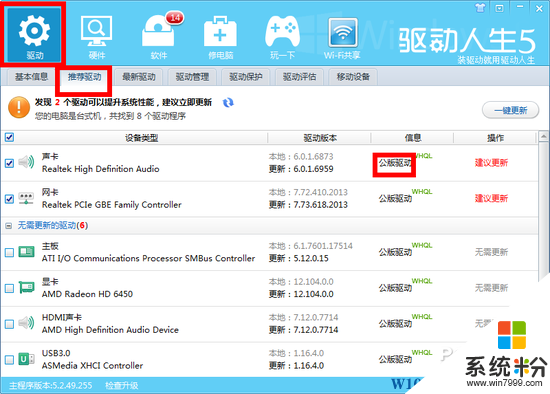Uncheck Realtek PCIe GBE Family Controller checkbox
Image resolution: width=550 pixels, height=394 pixels.
click(x=9, y=199)
